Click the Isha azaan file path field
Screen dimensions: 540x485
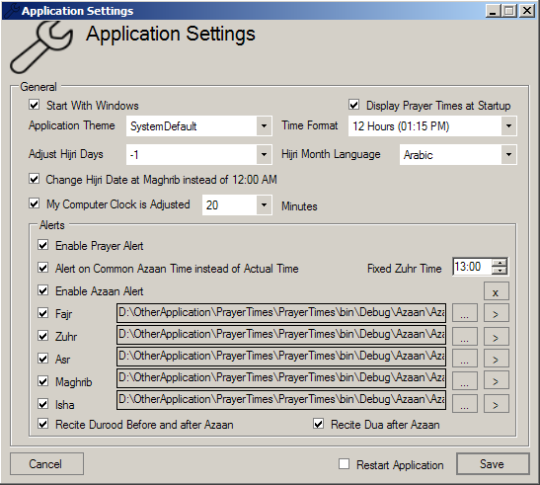[281, 400]
